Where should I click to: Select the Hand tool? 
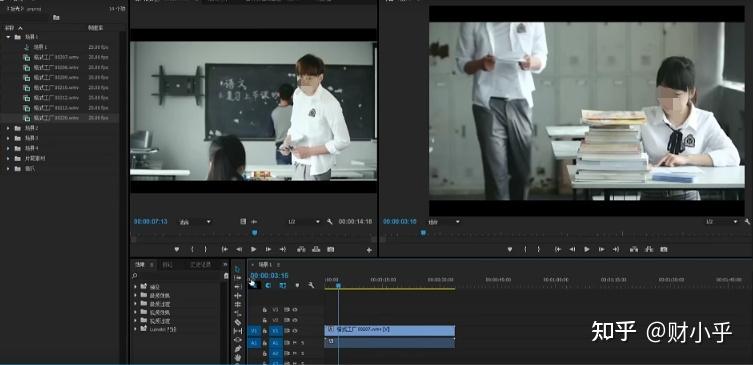[238, 357]
